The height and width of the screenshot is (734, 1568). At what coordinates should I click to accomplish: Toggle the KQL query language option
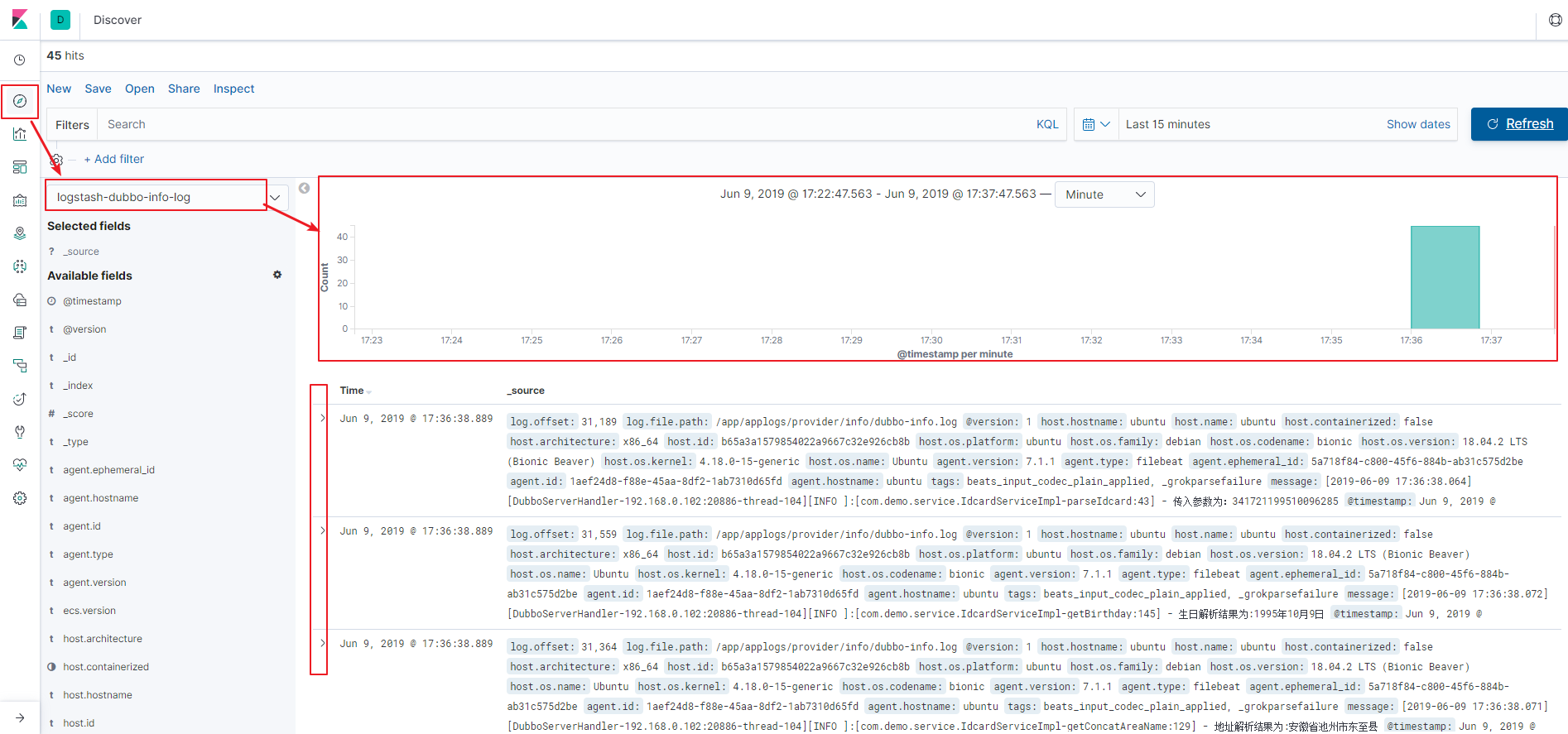click(1047, 124)
